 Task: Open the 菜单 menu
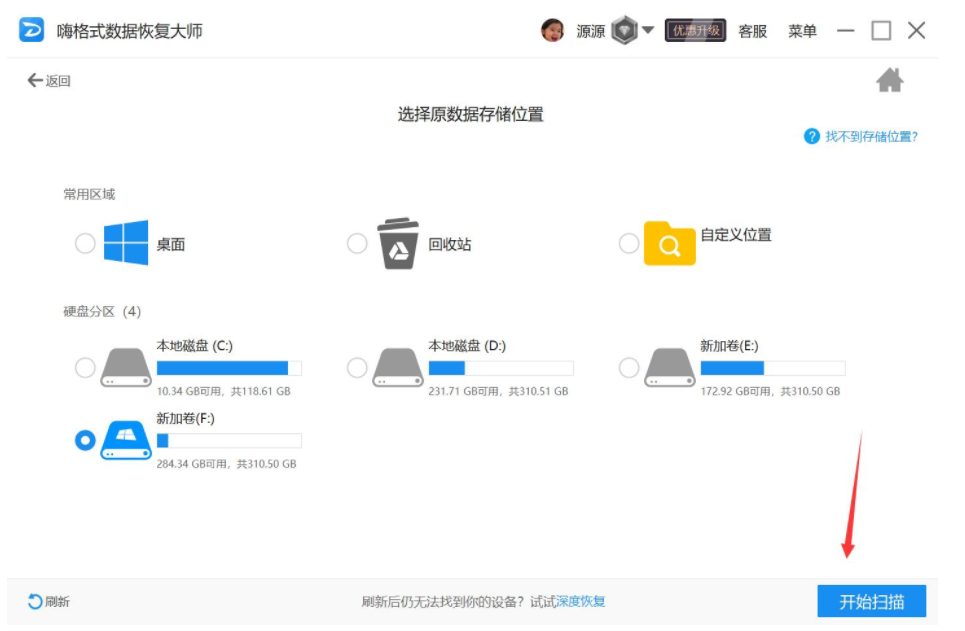click(x=802, y=31)
